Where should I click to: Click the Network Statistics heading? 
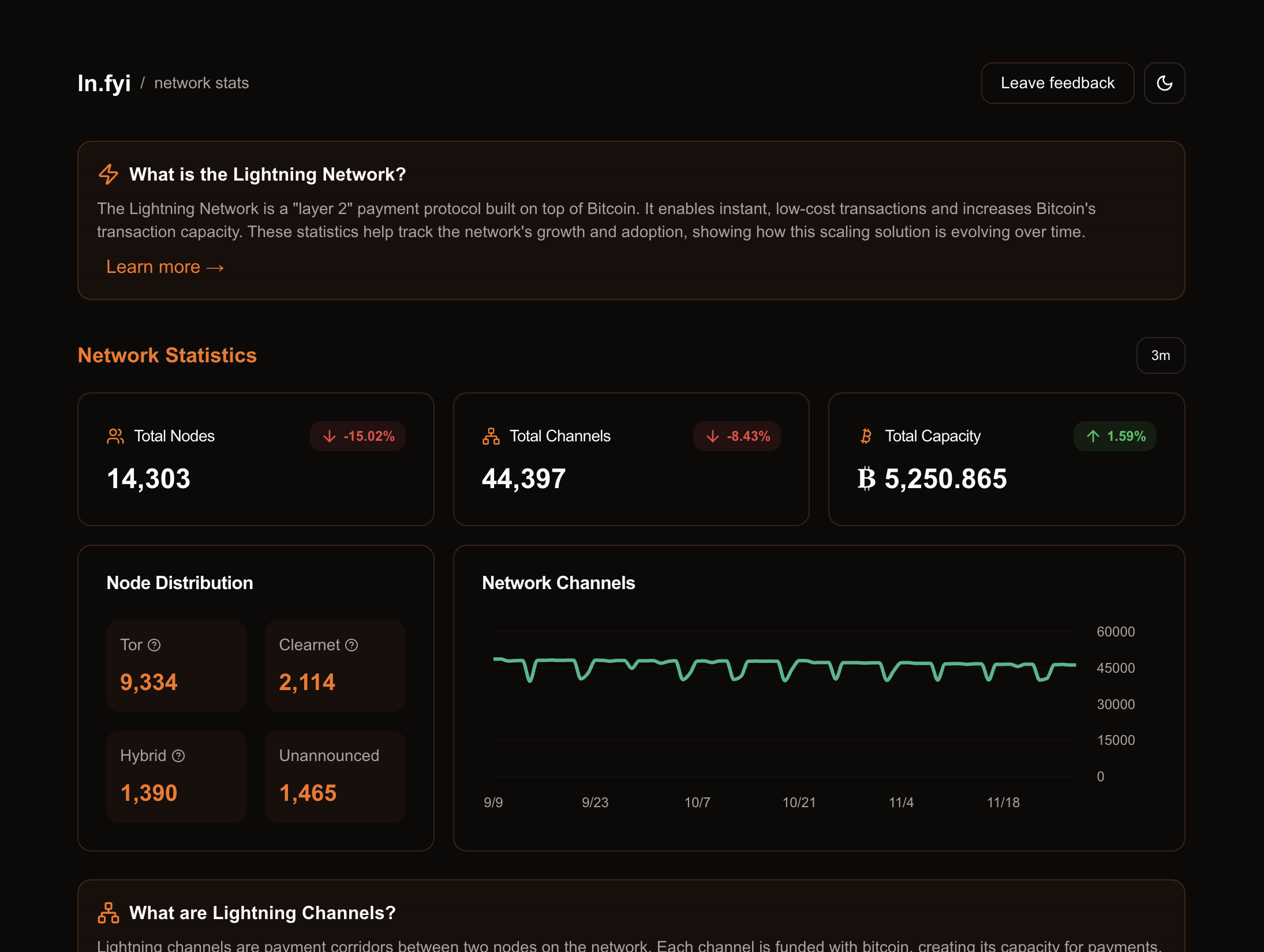click(x=167, y=355)
